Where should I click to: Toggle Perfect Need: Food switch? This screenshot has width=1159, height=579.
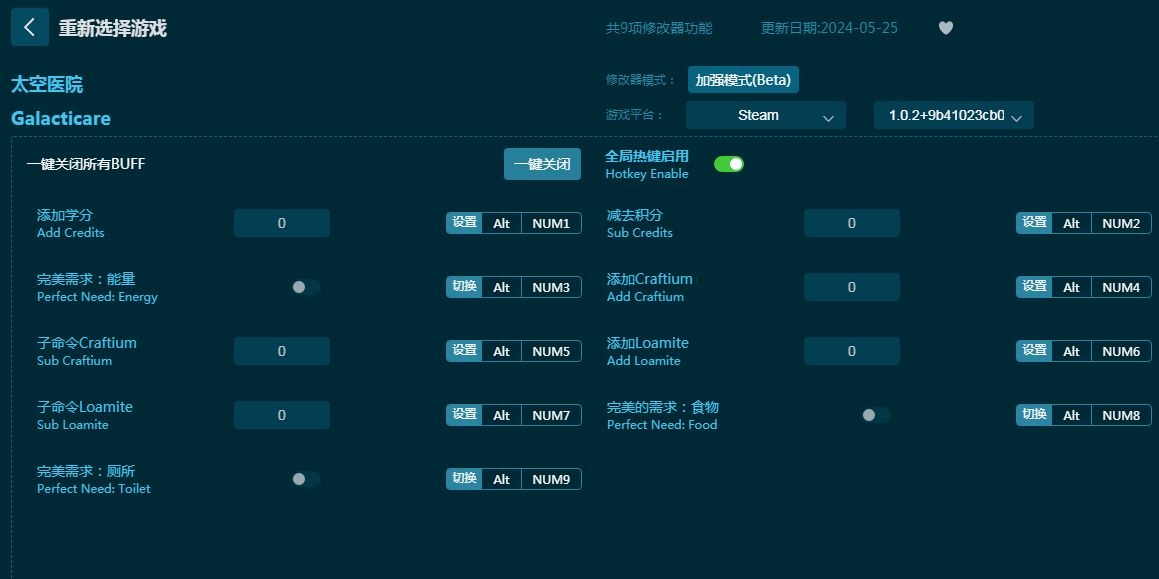875,415
